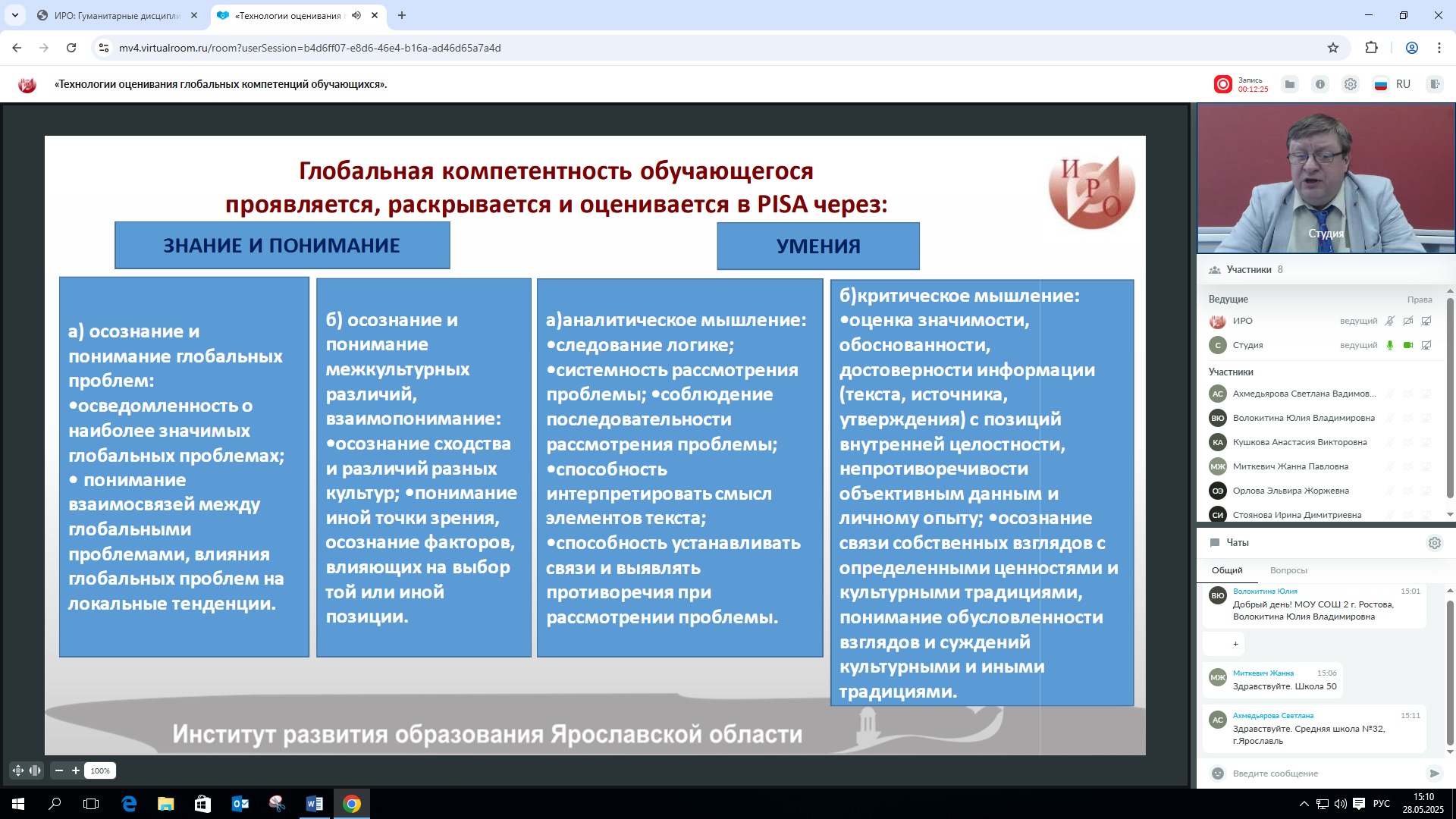1456x819 pixels.
Task: Toggle camera rights for Волокитина Юлия
Action: click(x=1408, y=418)
